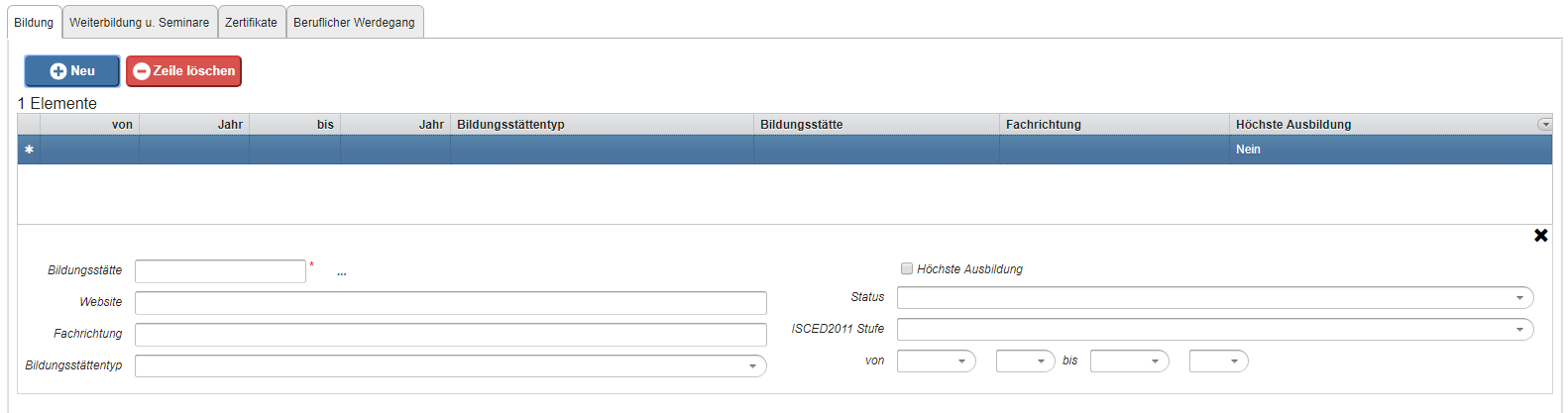Open grid column options arrow icon
The width and height of the screenshot is (1568, 413).
pyautogui.click(x=1544, y=125)
